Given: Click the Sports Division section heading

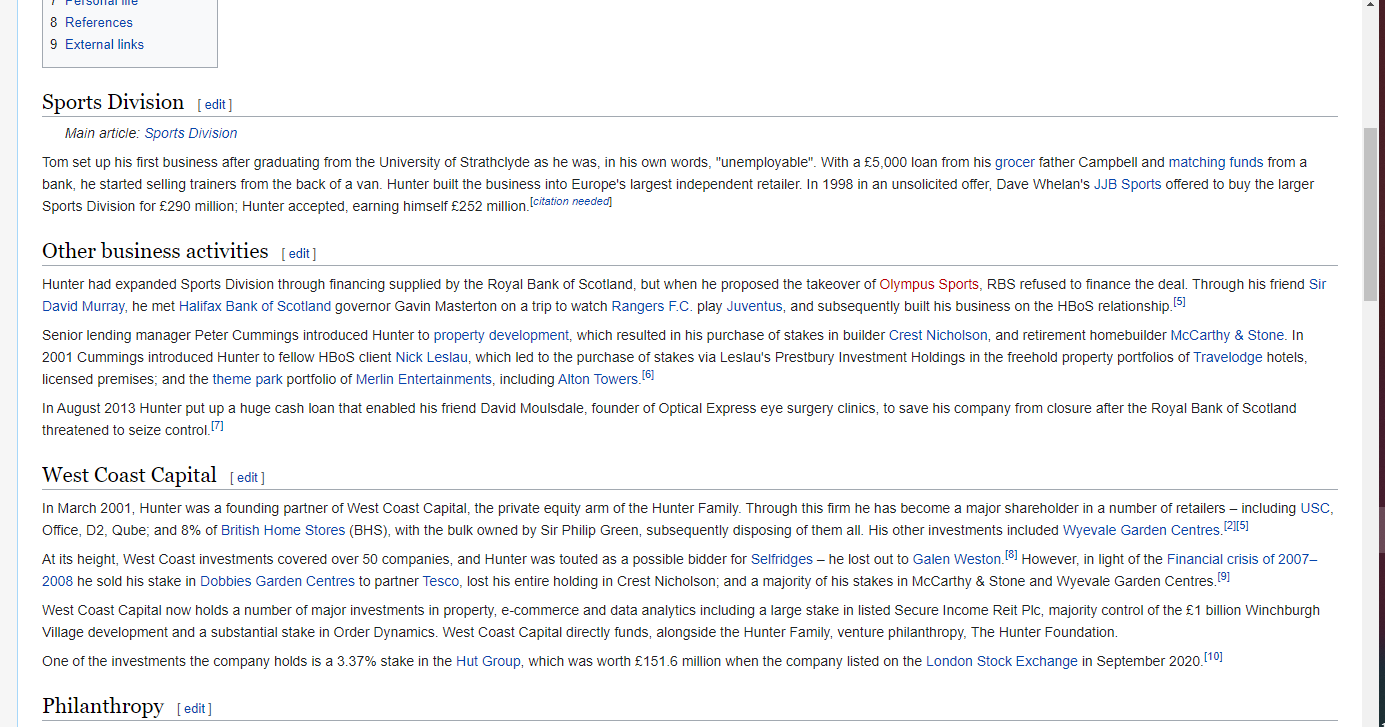Looking at the screenshot, I should coord(113,102).
